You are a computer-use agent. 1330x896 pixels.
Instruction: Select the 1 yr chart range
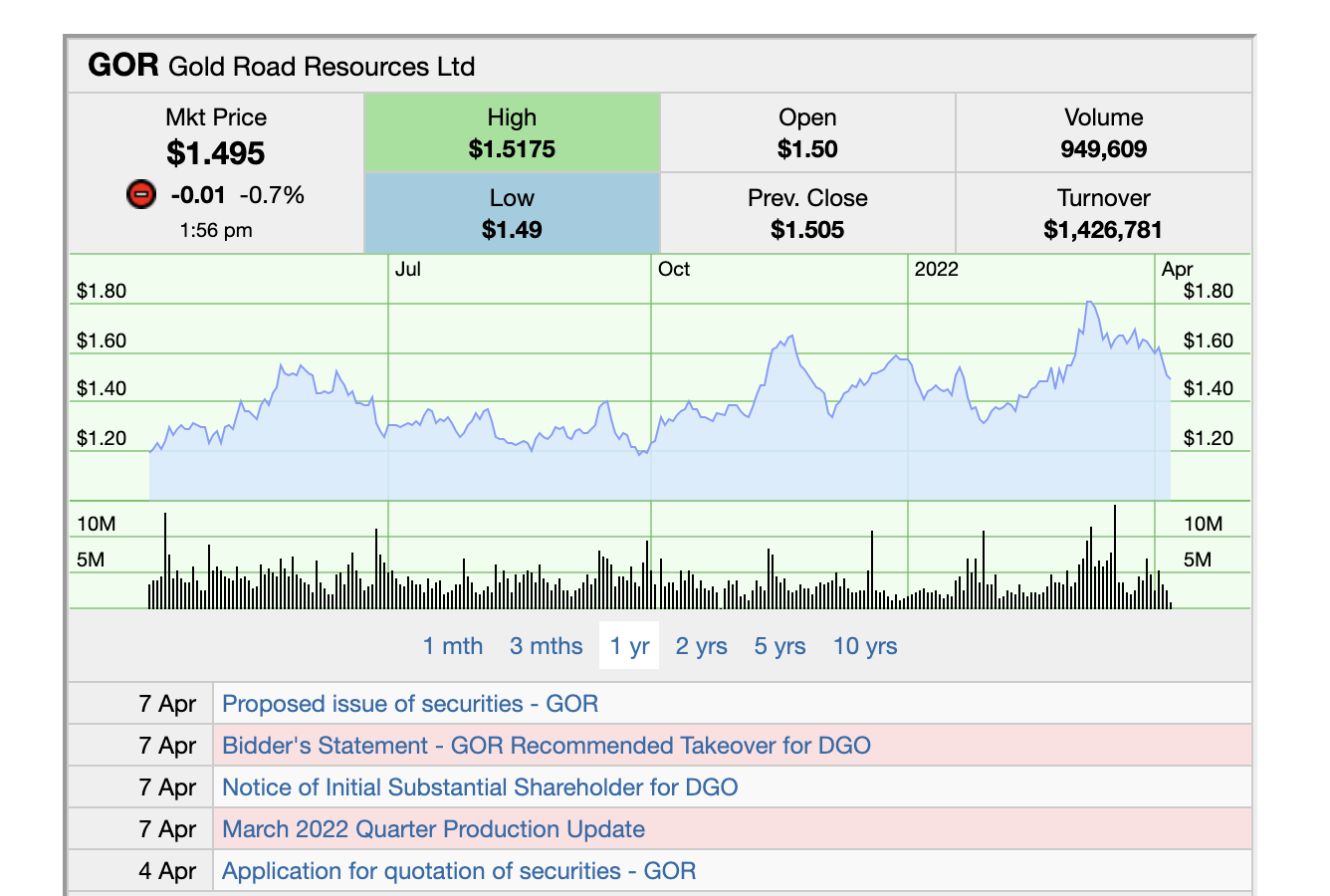click(x=629, y=646)
